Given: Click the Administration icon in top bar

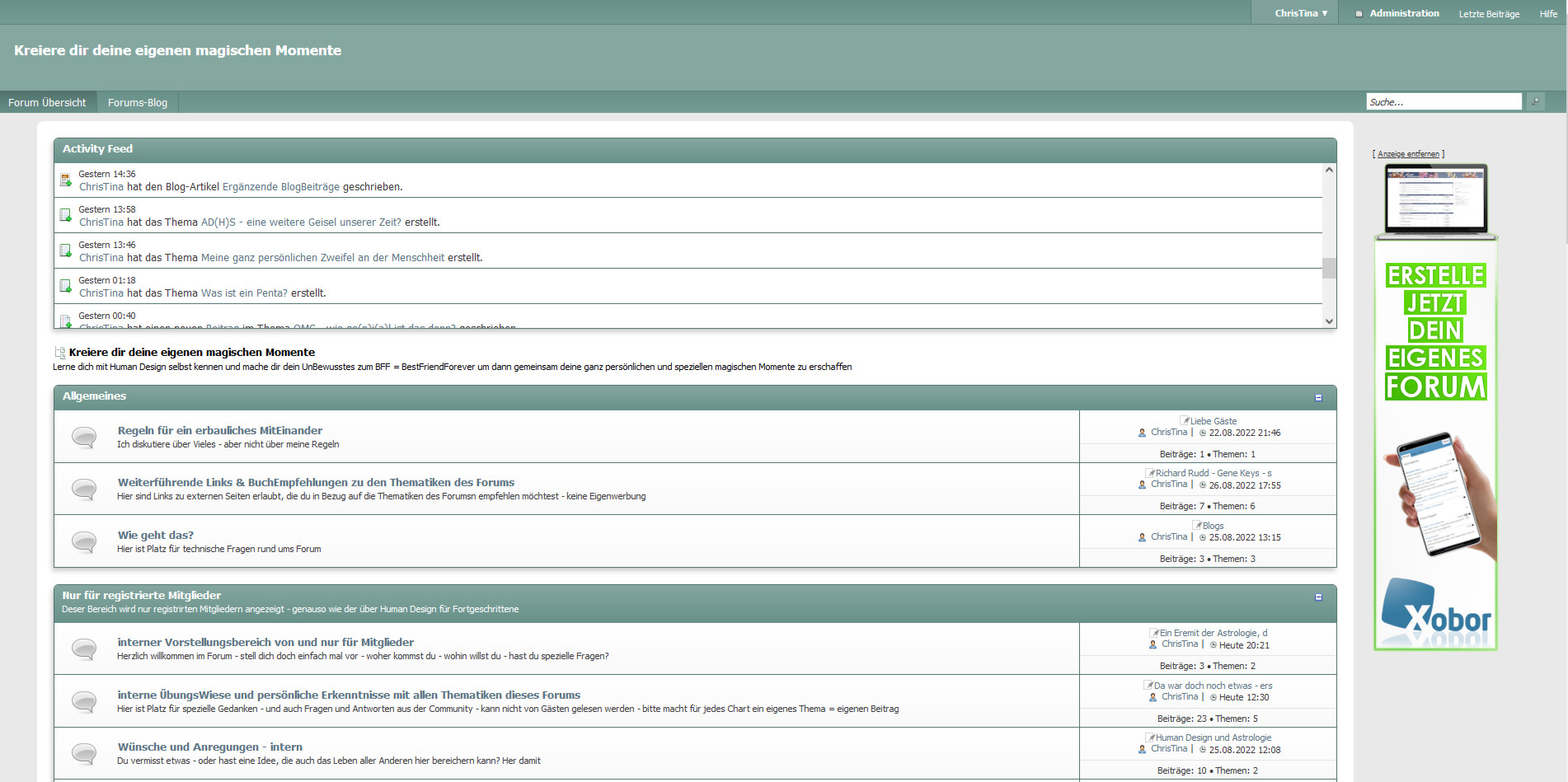Looking at the screenshot, I should tap(1359, 14).
